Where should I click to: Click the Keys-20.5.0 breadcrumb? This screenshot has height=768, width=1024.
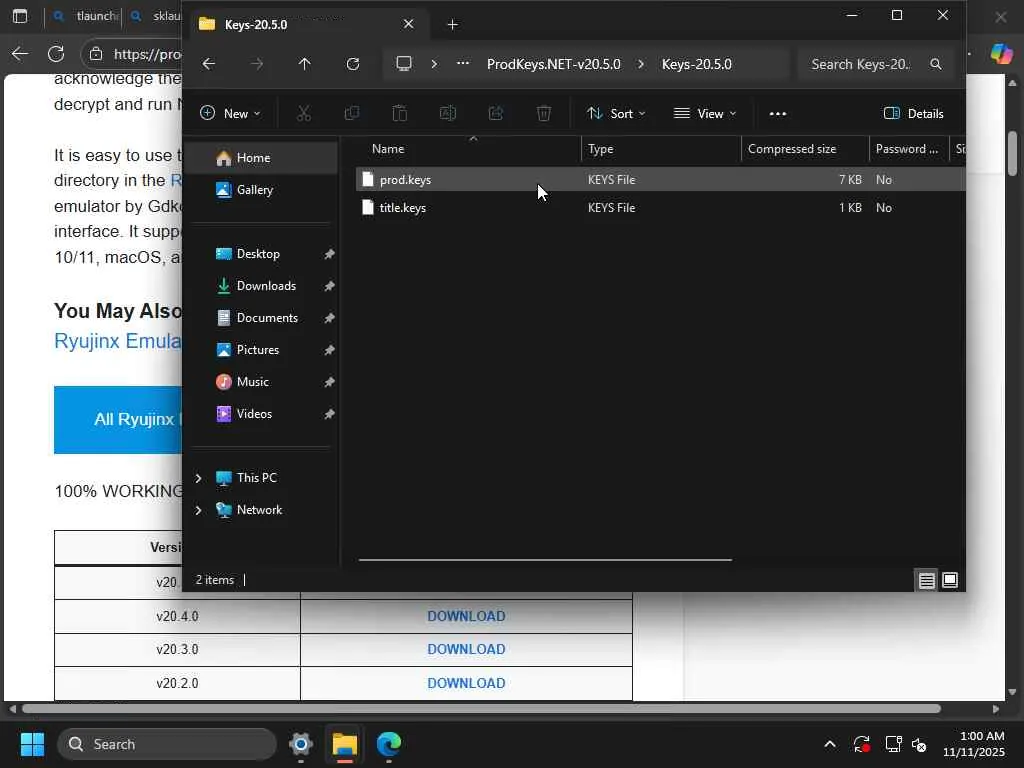697,64
